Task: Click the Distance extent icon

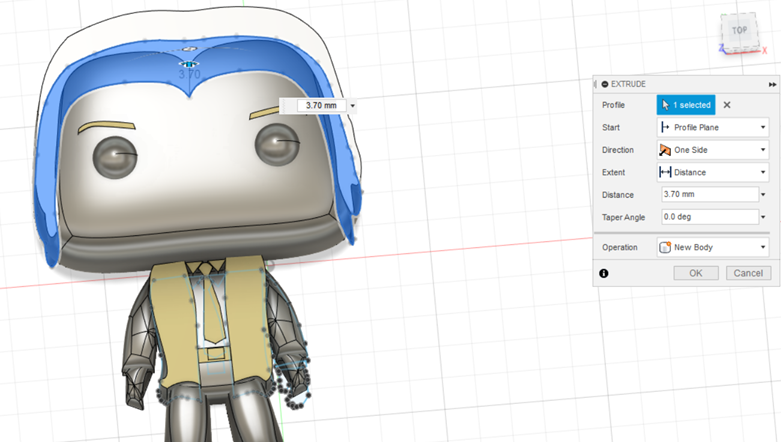Action: 665,172
